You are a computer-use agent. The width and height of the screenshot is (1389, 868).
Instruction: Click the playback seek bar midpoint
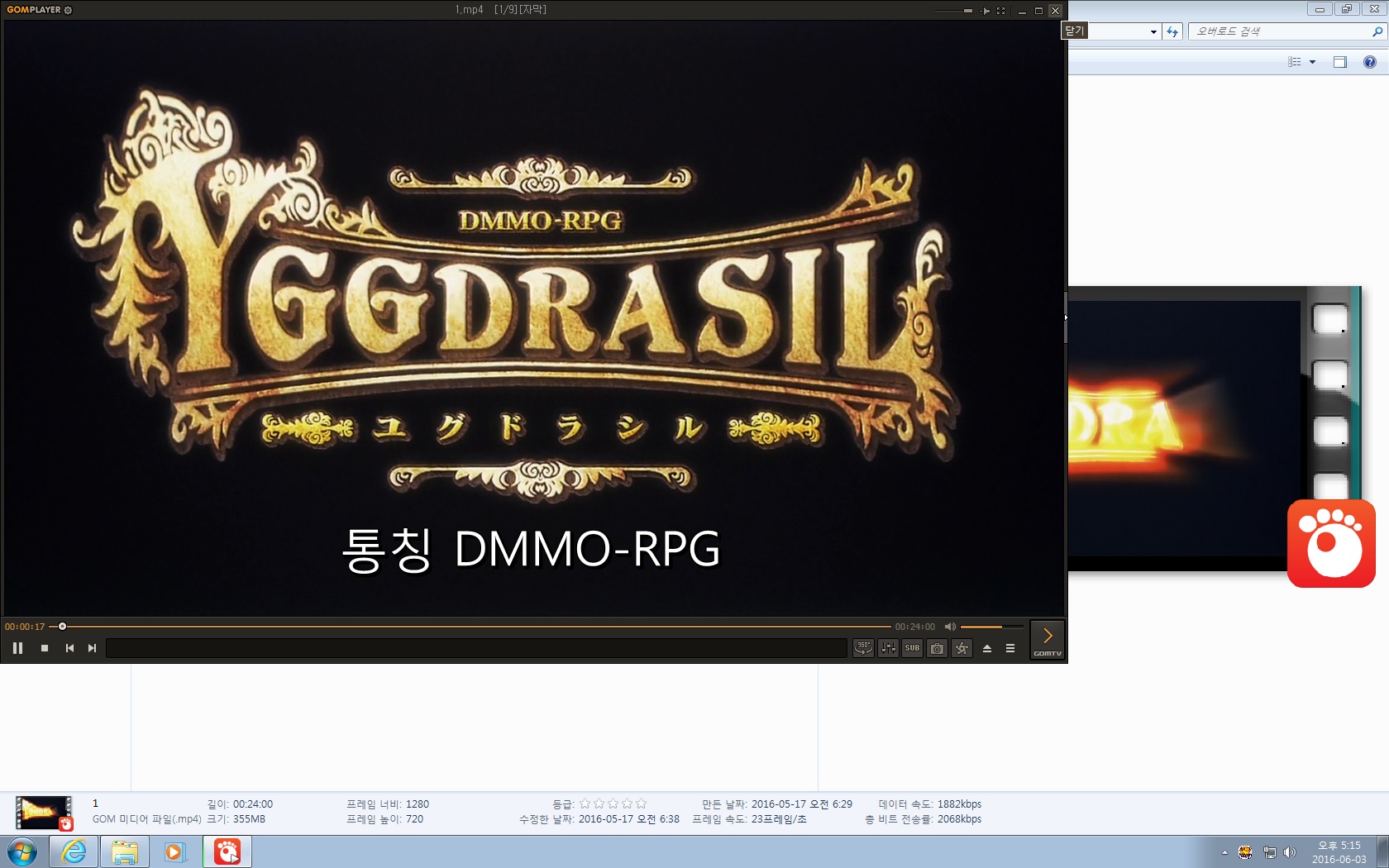[470, 627]
